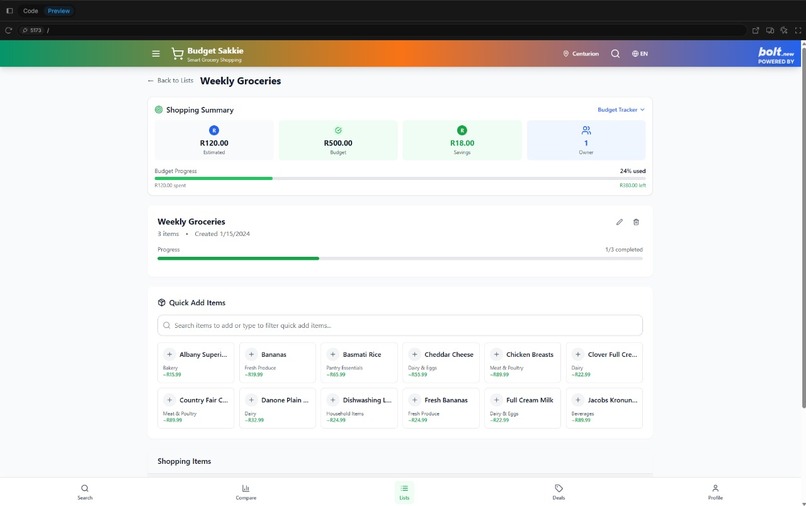Screen dimensions: 806x506
Task: Open the hamburger menu
Action: click(156, 53)
